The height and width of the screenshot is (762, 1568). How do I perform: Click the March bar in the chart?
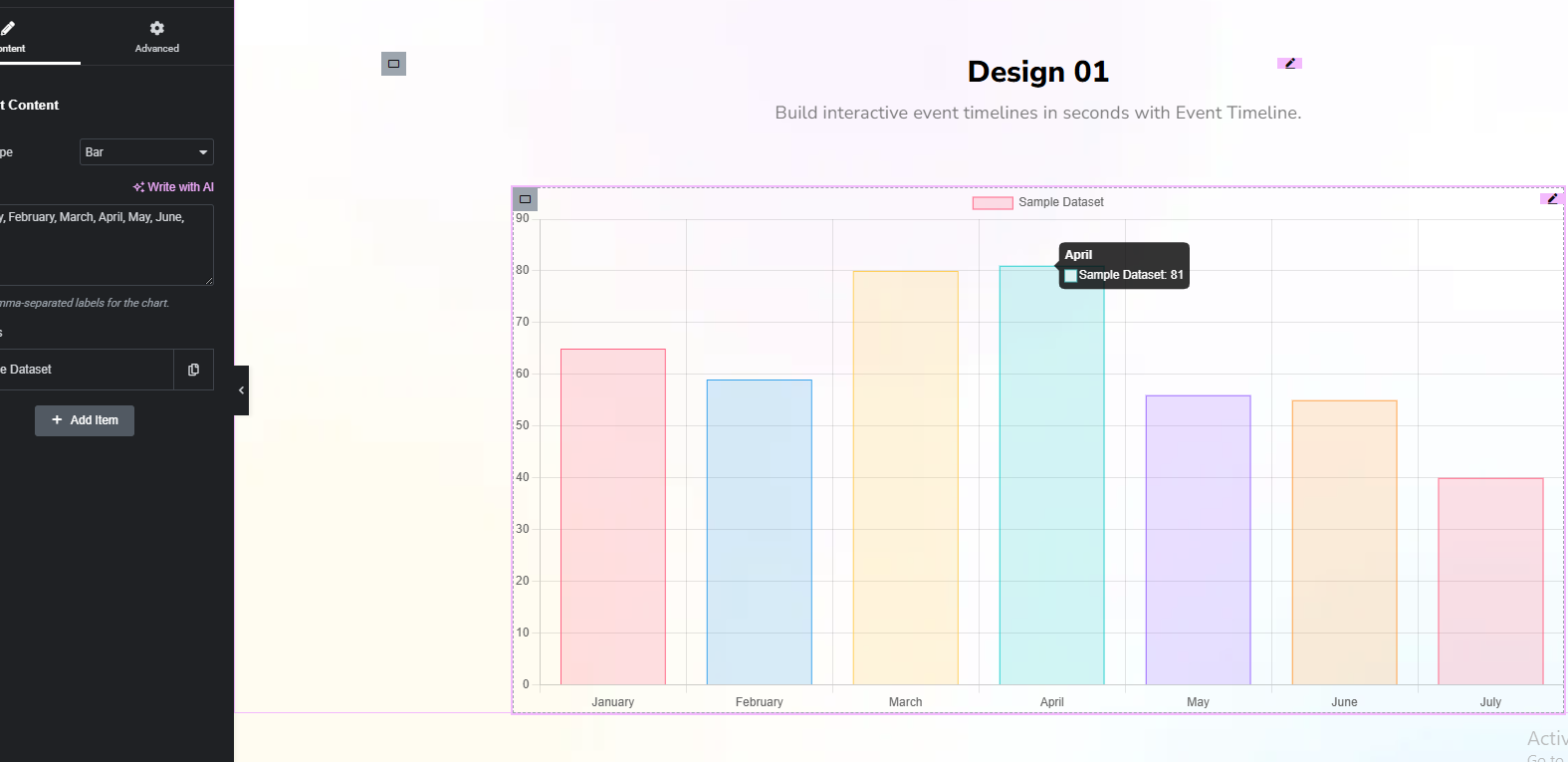(x=906, y=478)
